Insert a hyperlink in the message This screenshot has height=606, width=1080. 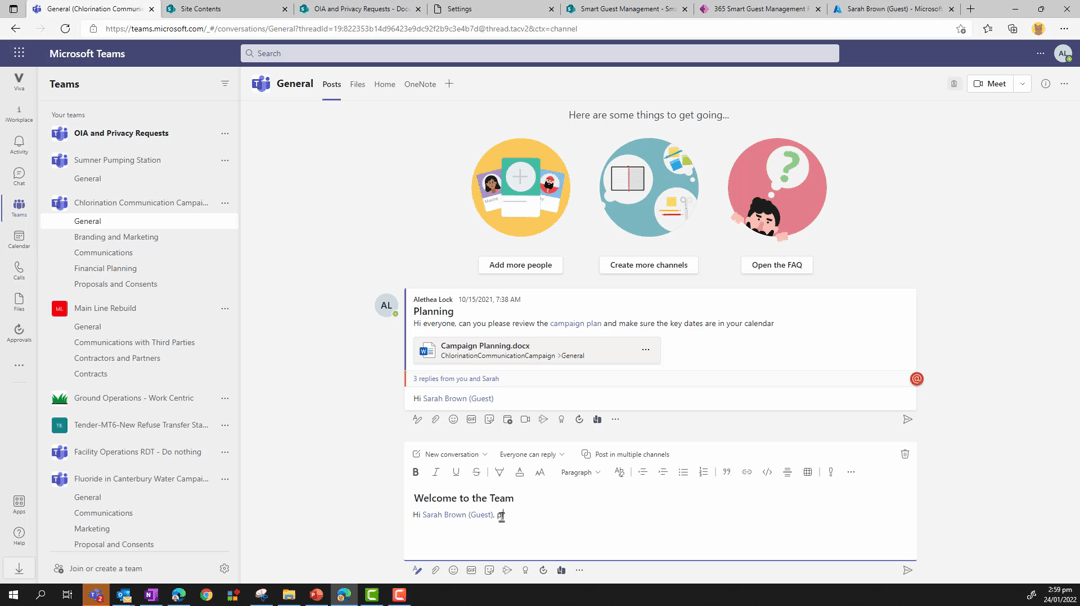pyautogui.click(x=747, y=472)
